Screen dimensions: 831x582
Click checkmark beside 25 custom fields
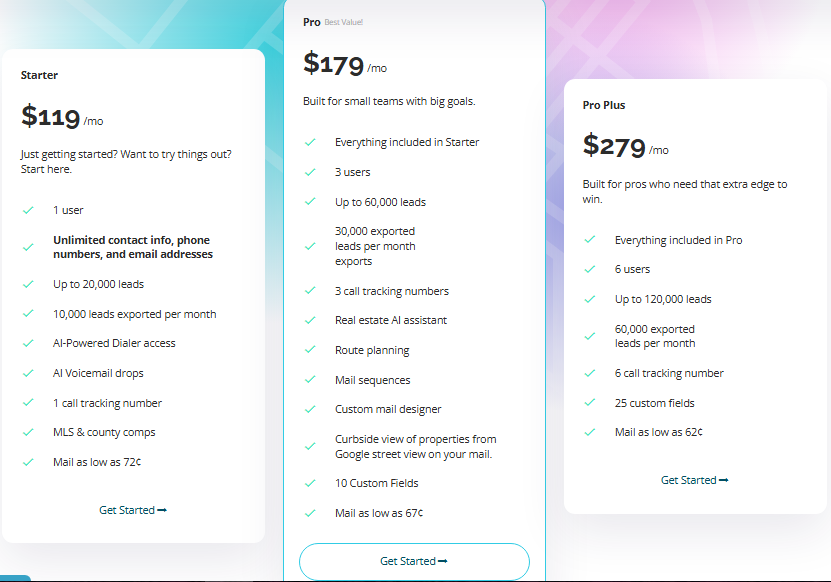590,403
